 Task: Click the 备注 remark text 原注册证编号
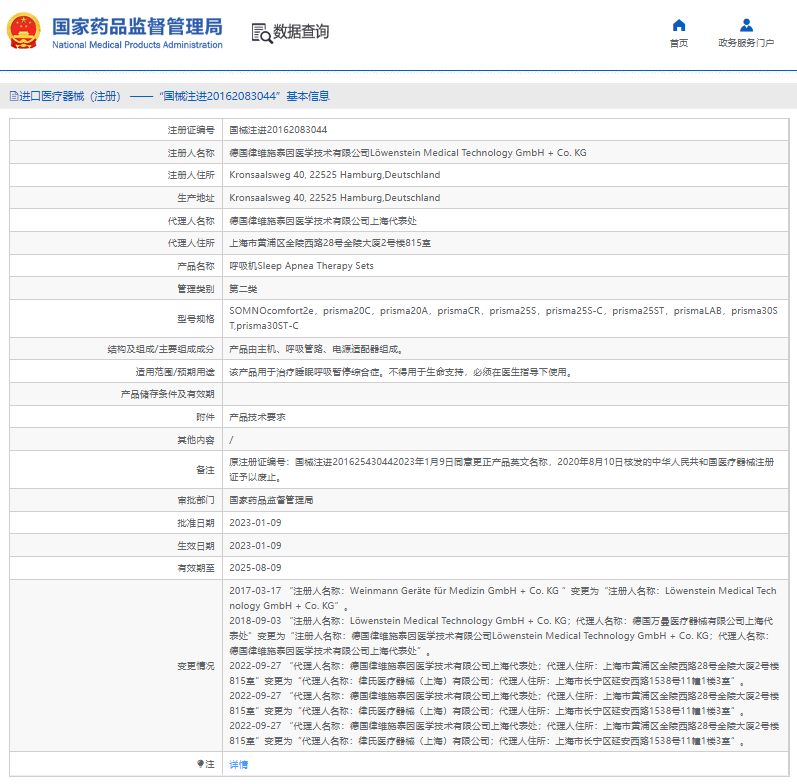tap(502, 469)
